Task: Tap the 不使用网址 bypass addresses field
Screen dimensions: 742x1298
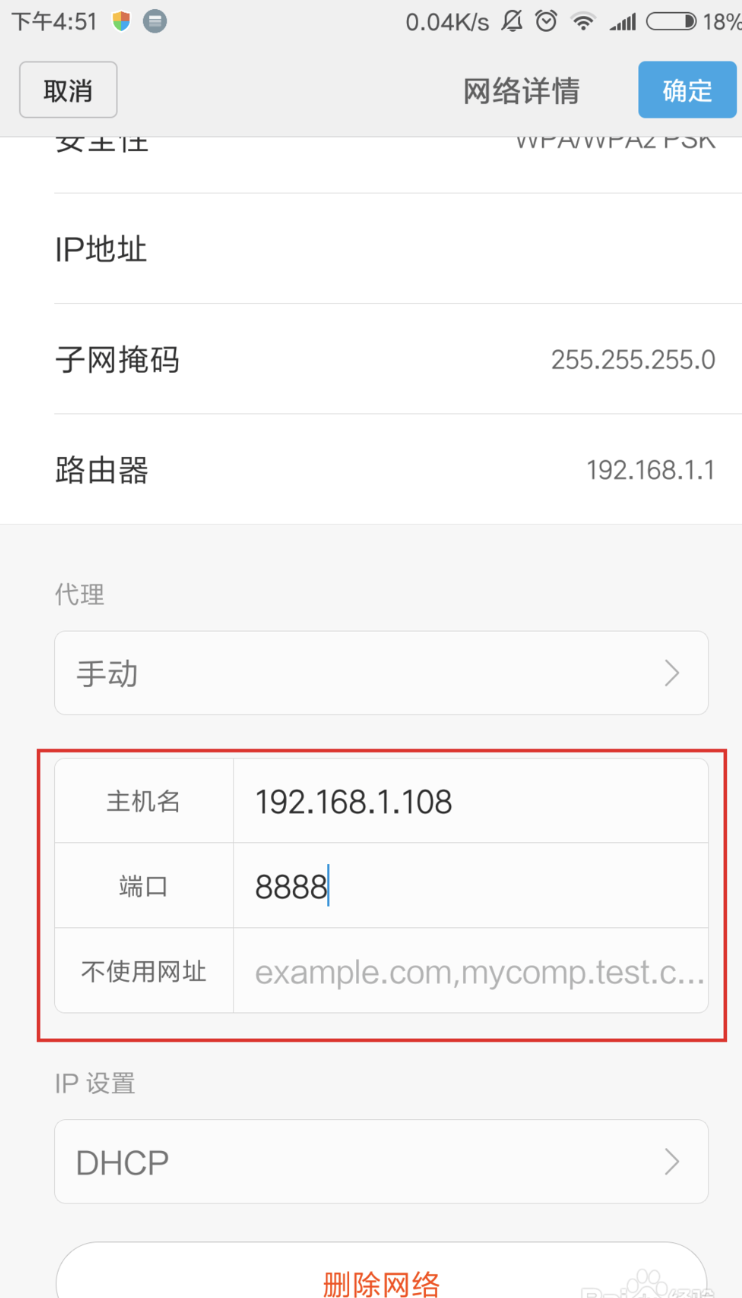Action: (470, 971)
